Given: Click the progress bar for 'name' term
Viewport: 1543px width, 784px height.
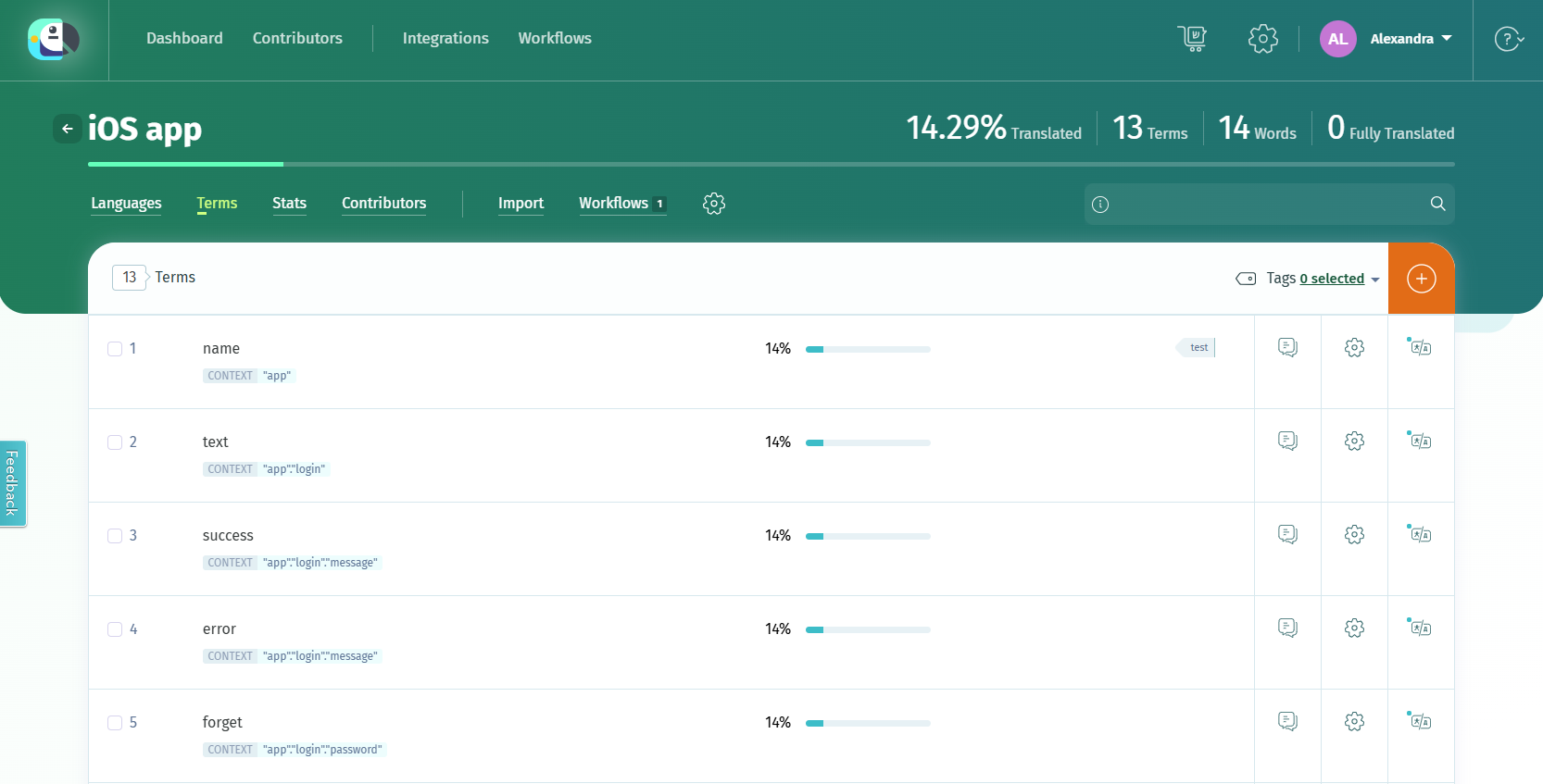Looking at the screenshot, I should 868,349.
